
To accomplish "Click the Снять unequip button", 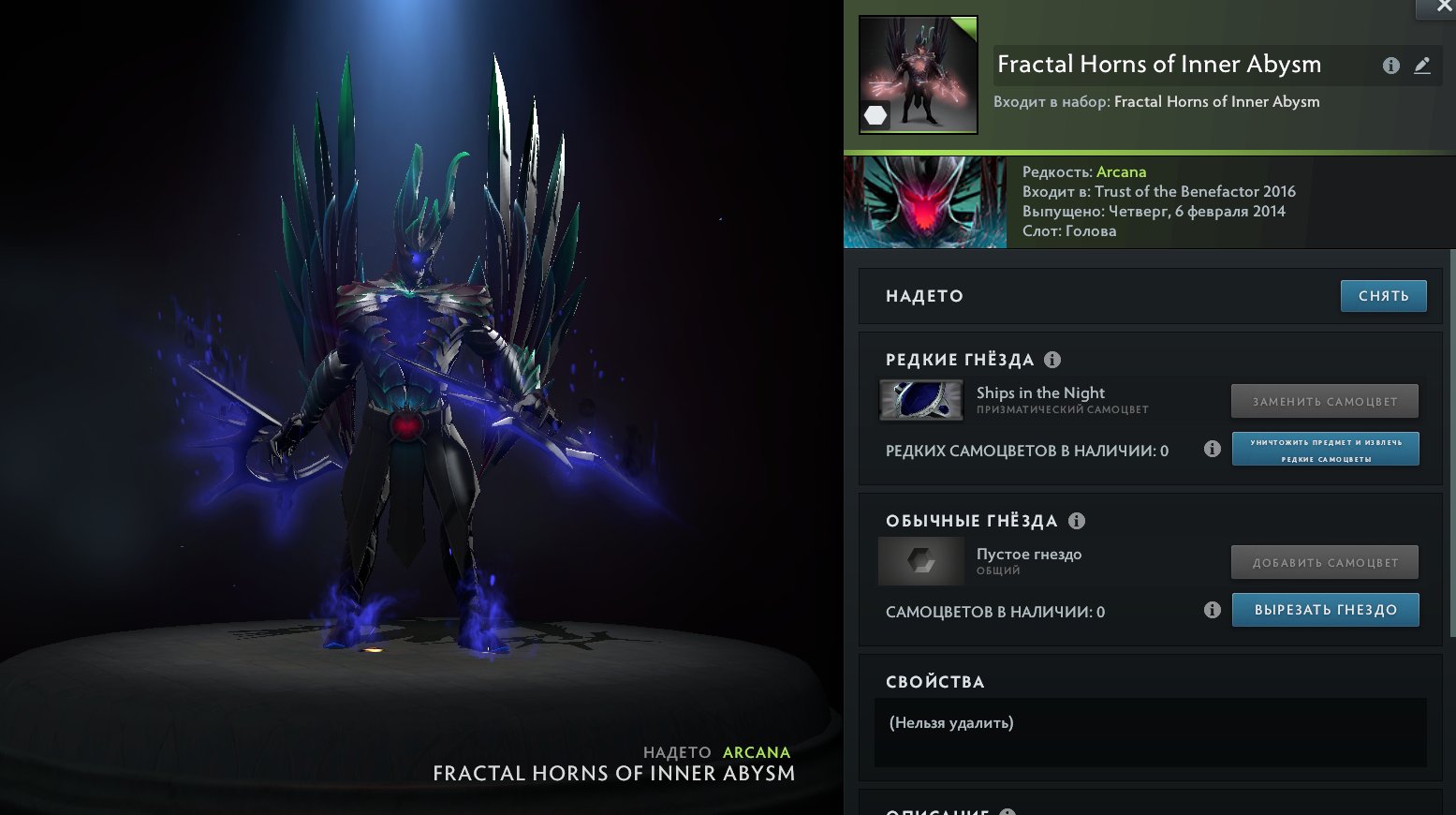I will coord(1383,296).
